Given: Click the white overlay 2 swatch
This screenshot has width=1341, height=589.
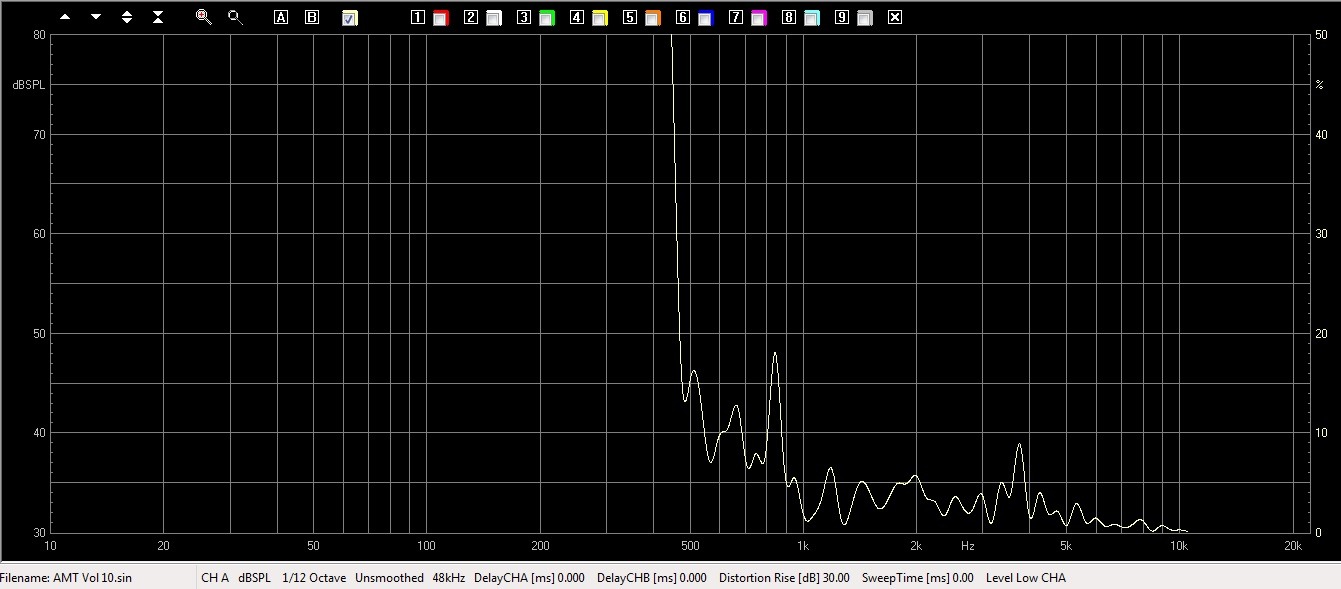Looking at the screenshot, I should 493,18.
